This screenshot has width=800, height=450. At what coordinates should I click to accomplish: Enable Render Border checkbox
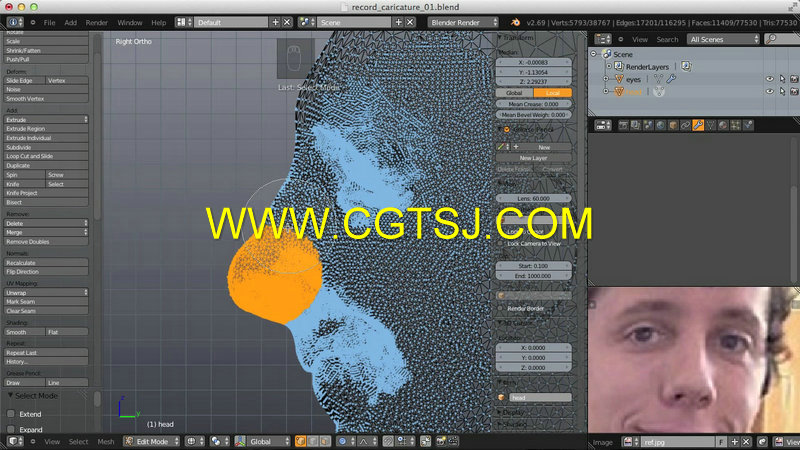[x=501, y=308]
